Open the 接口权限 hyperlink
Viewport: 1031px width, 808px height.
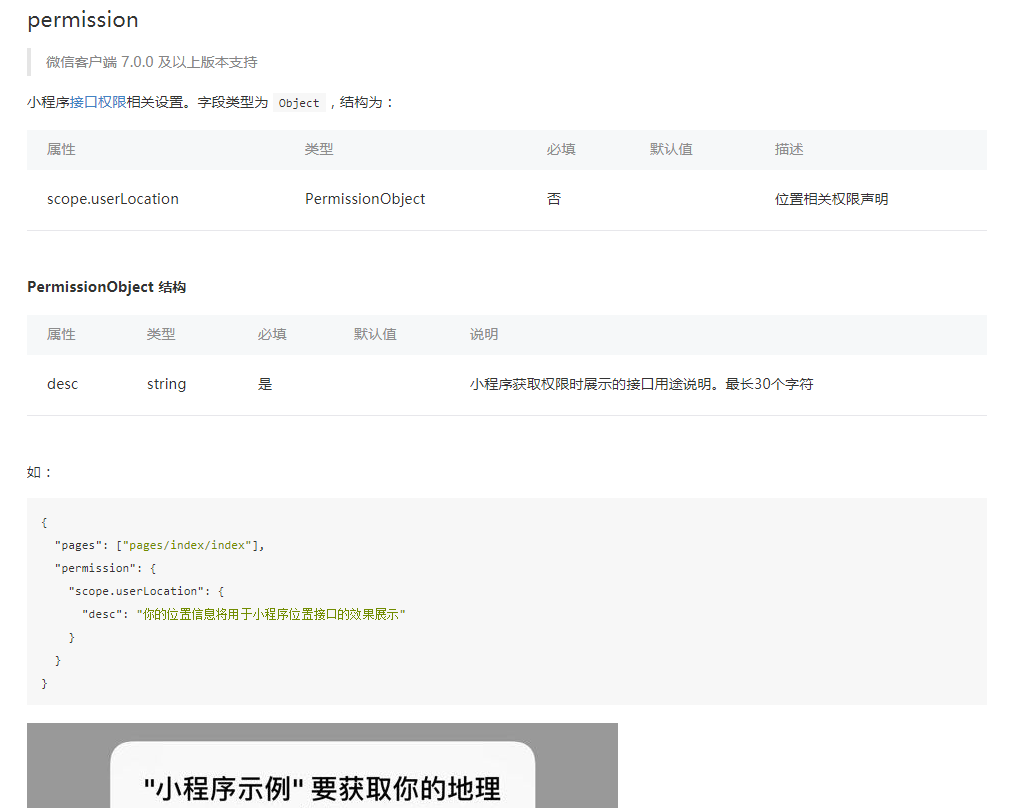98,102
